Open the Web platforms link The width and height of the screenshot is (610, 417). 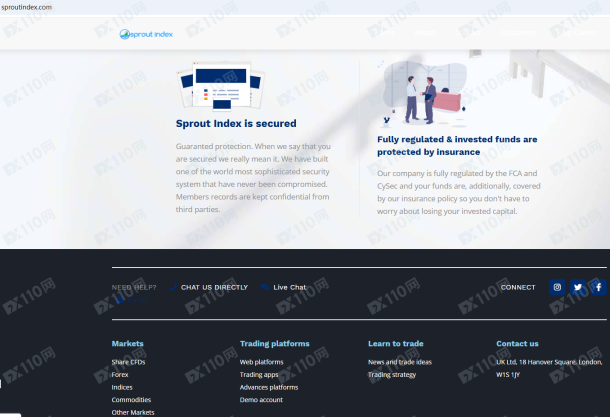[261, 362]
